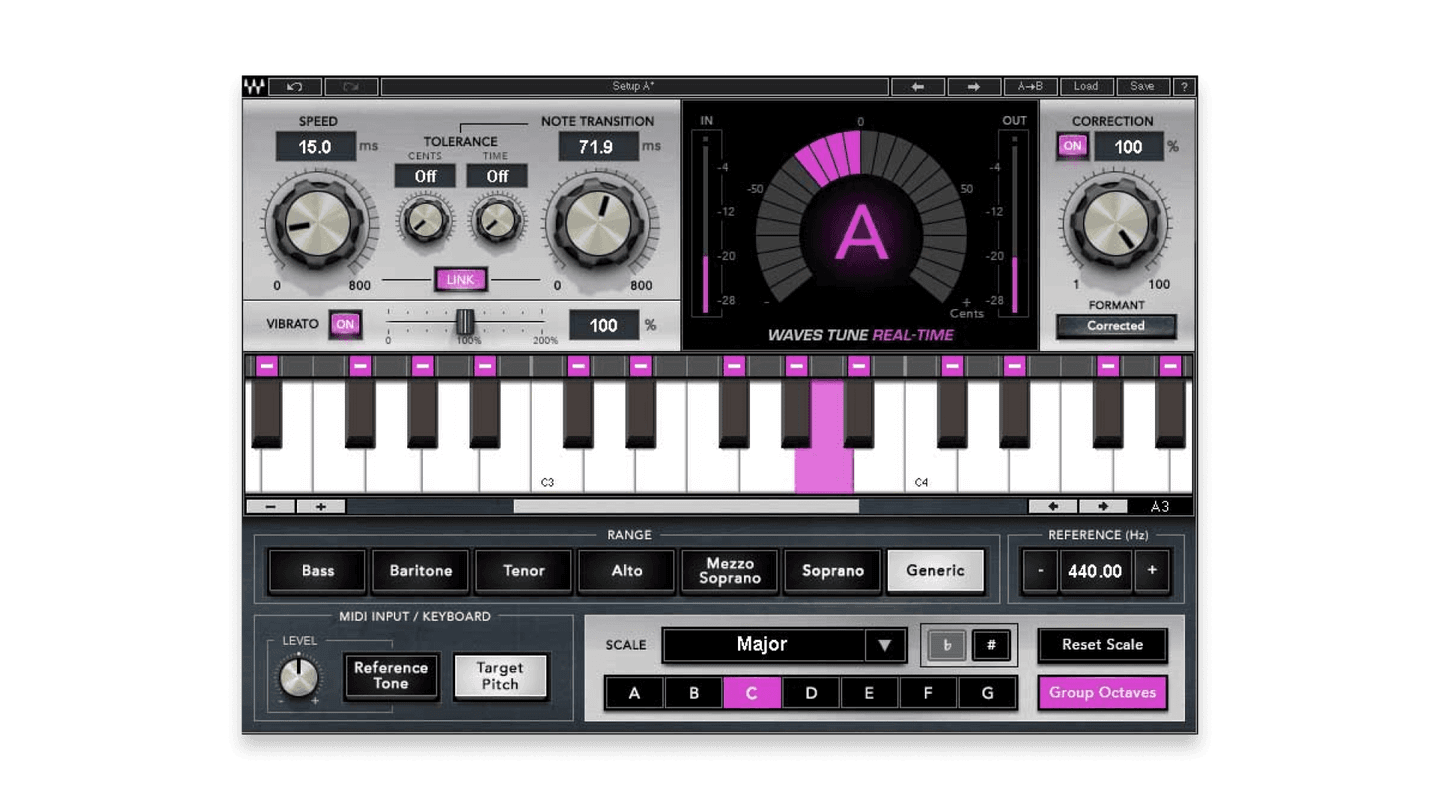Open the Formant Corrected selector
This screenshot has height=810, width=1440.
1116,326
